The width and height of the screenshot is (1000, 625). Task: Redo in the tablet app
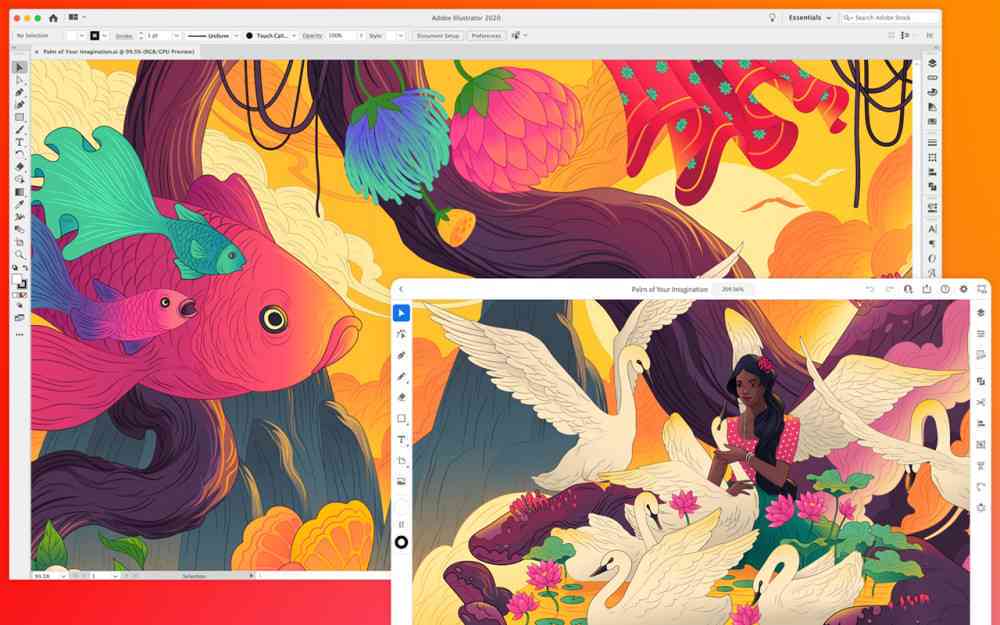[x=889, y=289]
